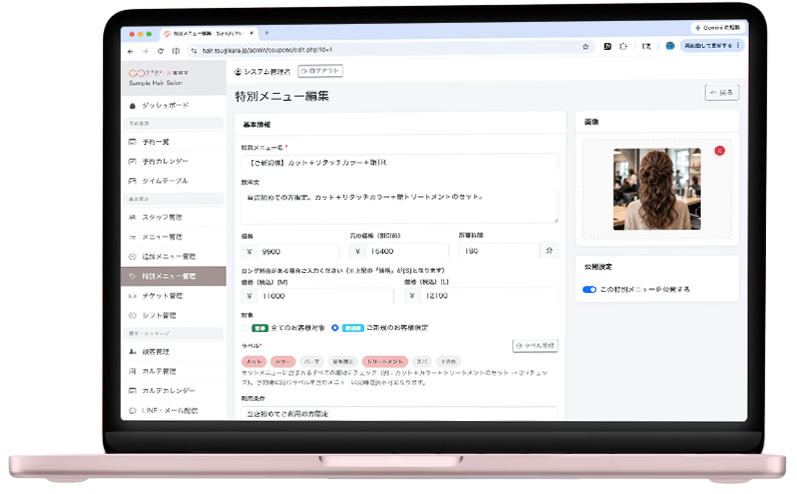Click the ログアウト button
Image resolution: width=797 pixels, height=494 pixels.
tap(320, 71)
